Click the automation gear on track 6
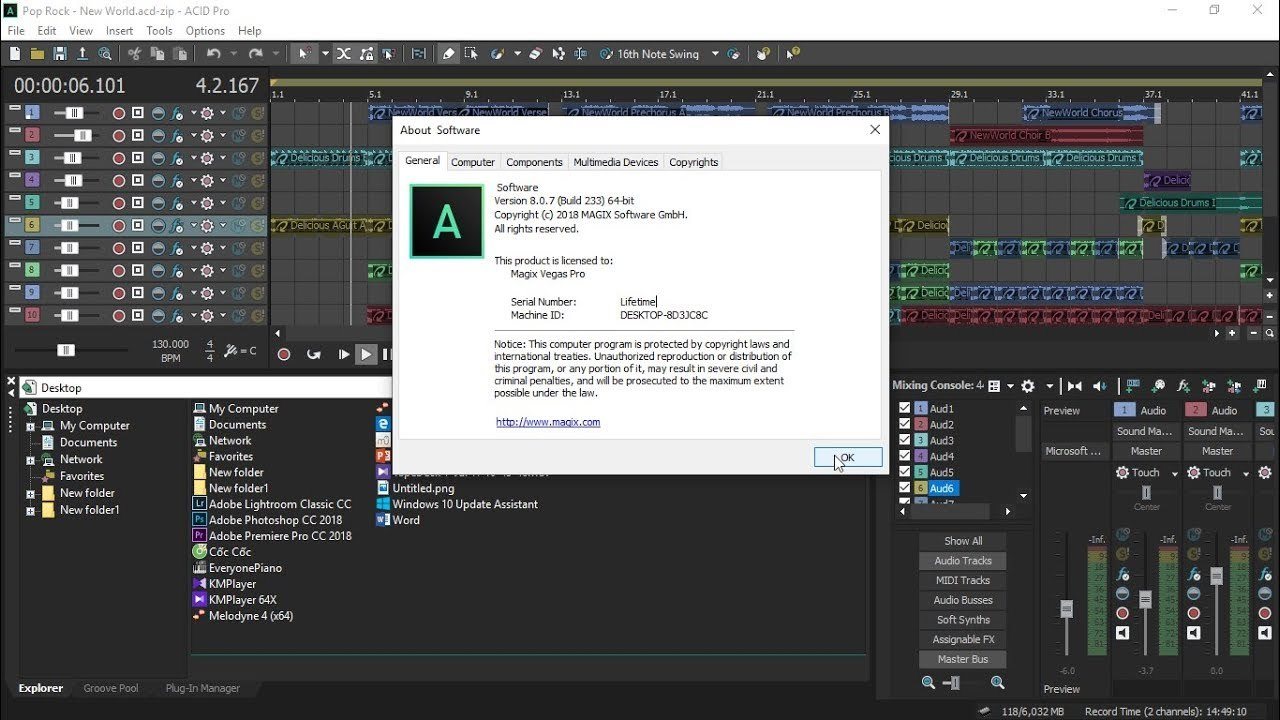Image resolution: width=1280 pixels, height=720 pixels. point(207,226)
